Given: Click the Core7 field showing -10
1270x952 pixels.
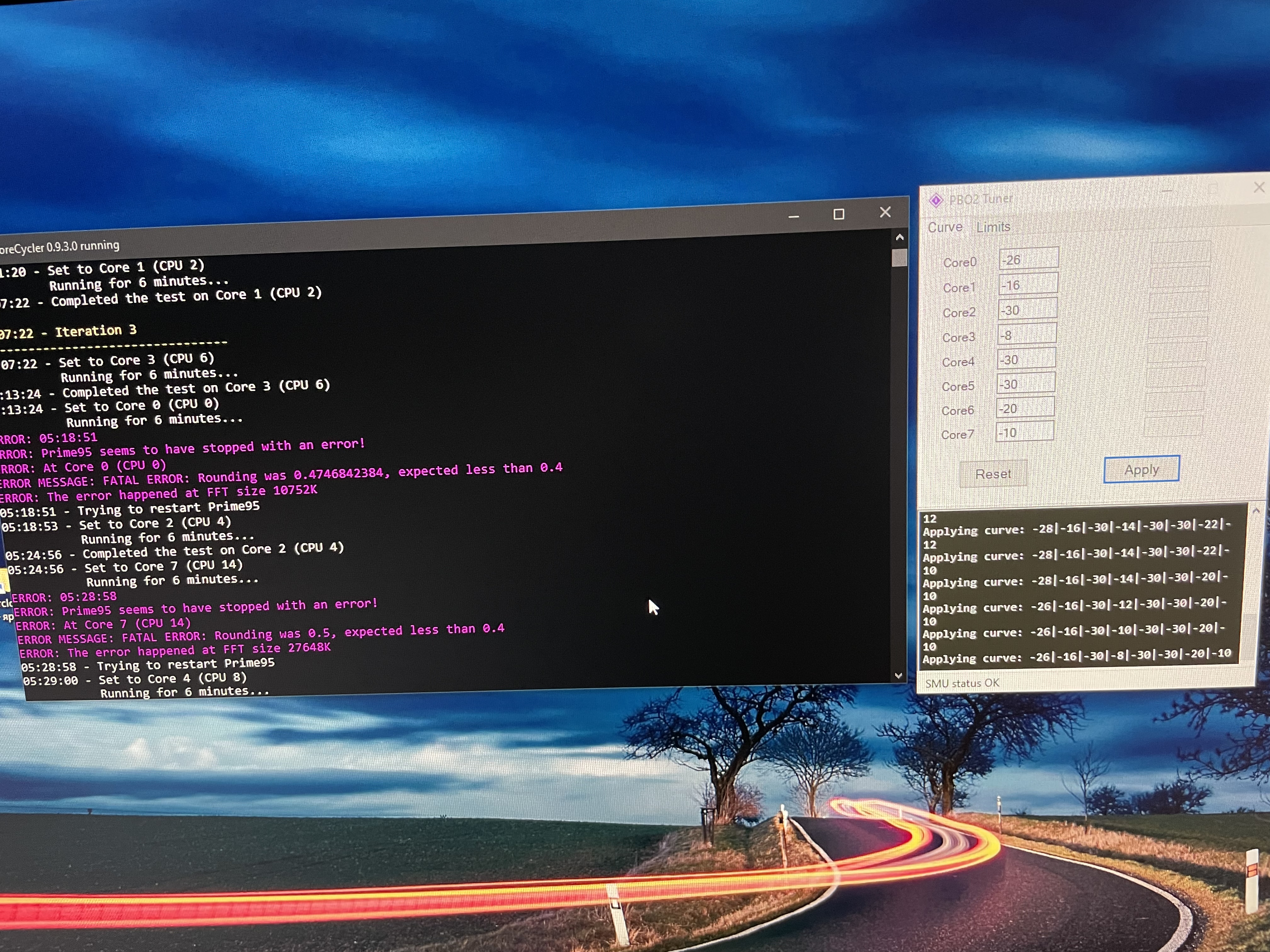Looking at the screenshot, I should (1025, 432).
